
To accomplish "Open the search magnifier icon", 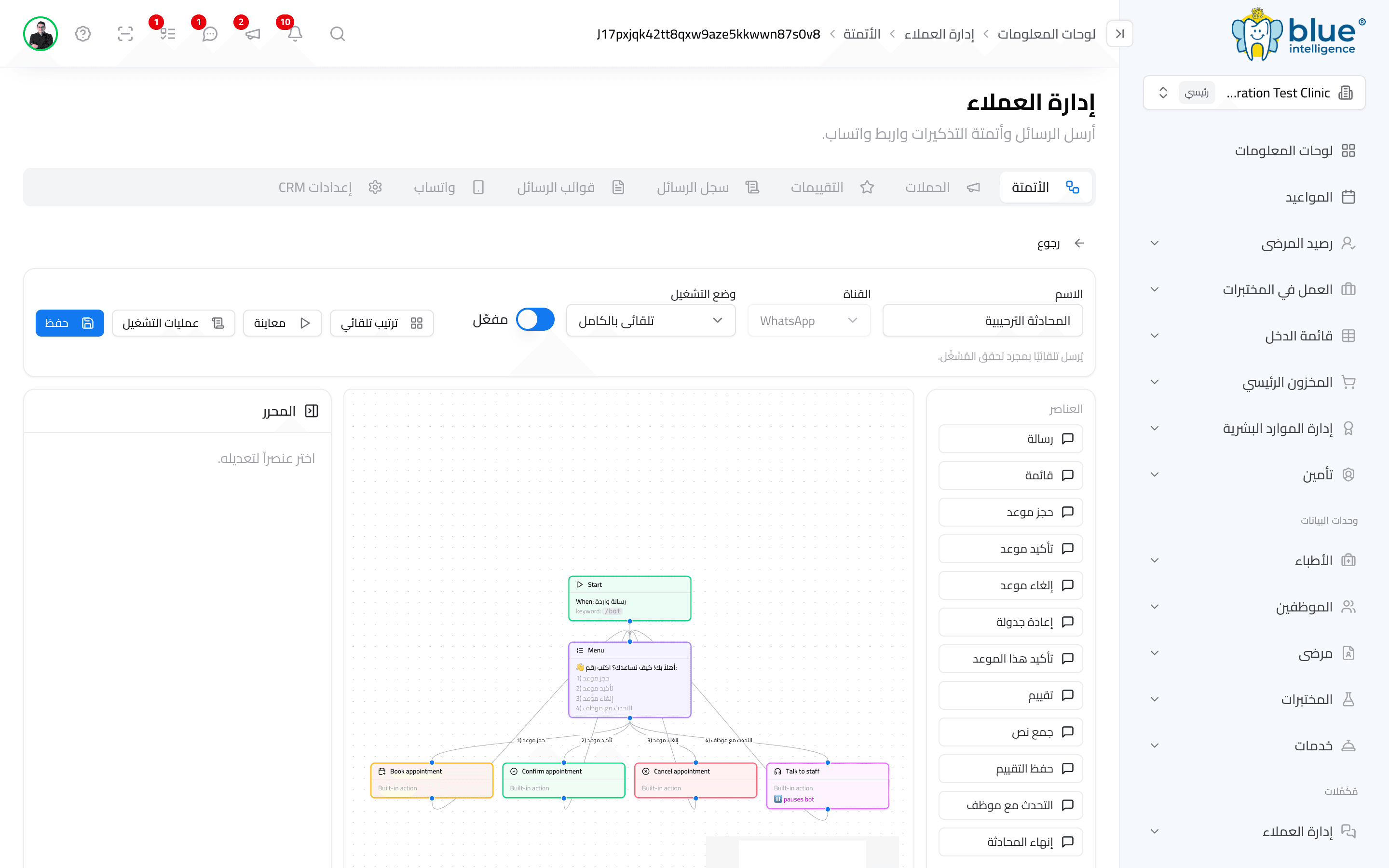I will 338,34.
